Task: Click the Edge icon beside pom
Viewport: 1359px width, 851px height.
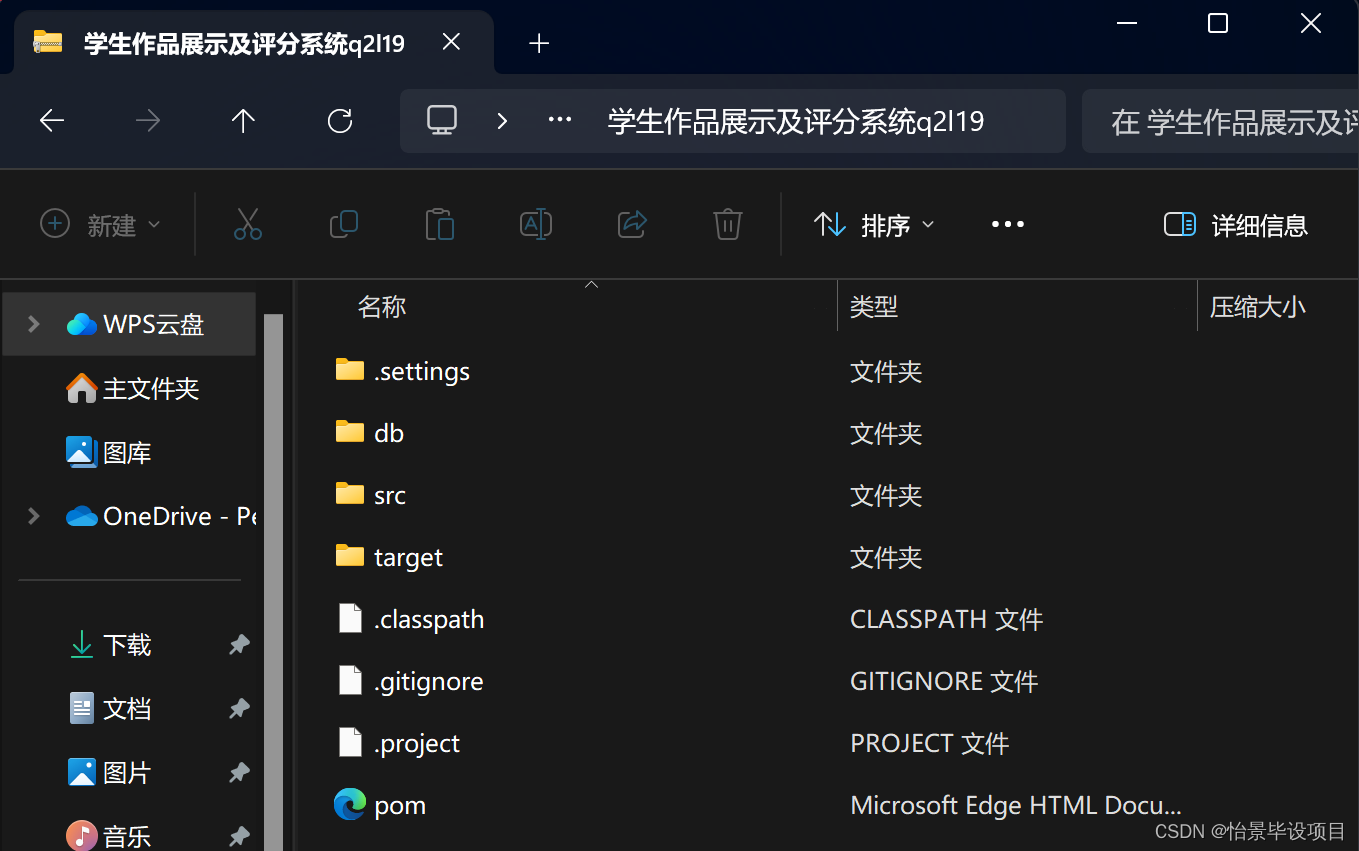Action: tap(350, 804)
